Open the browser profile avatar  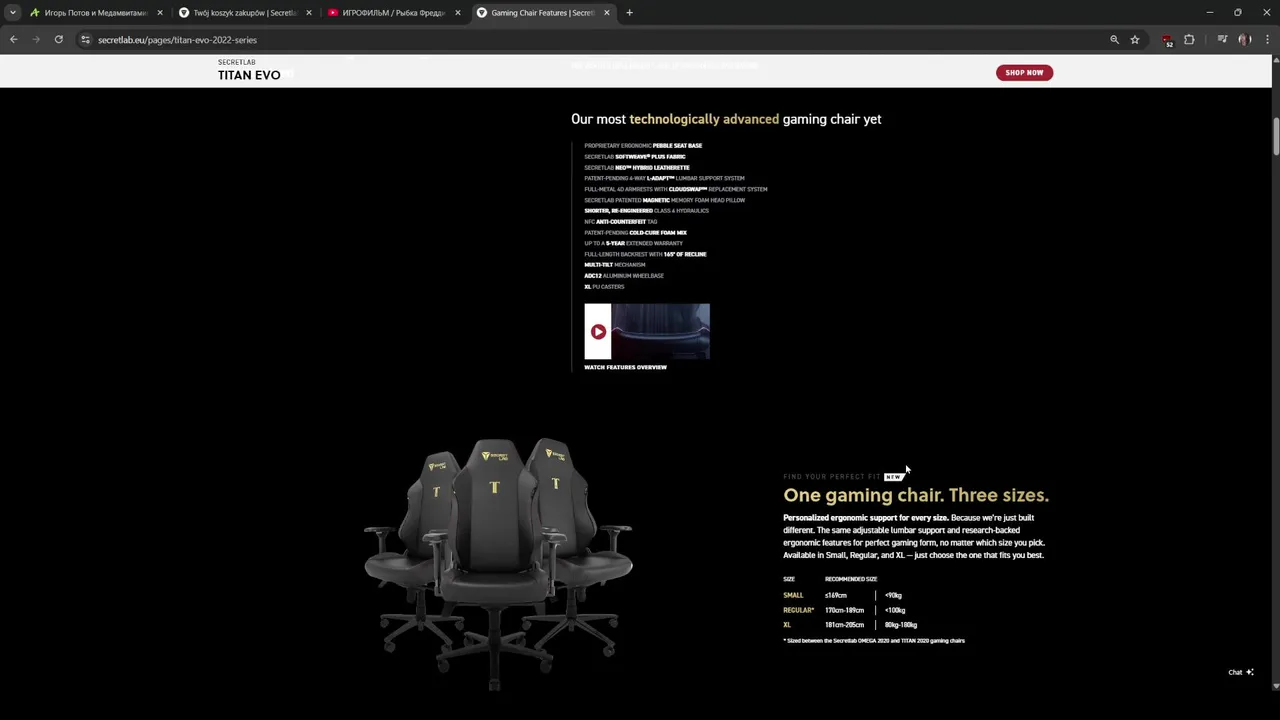1244,40
